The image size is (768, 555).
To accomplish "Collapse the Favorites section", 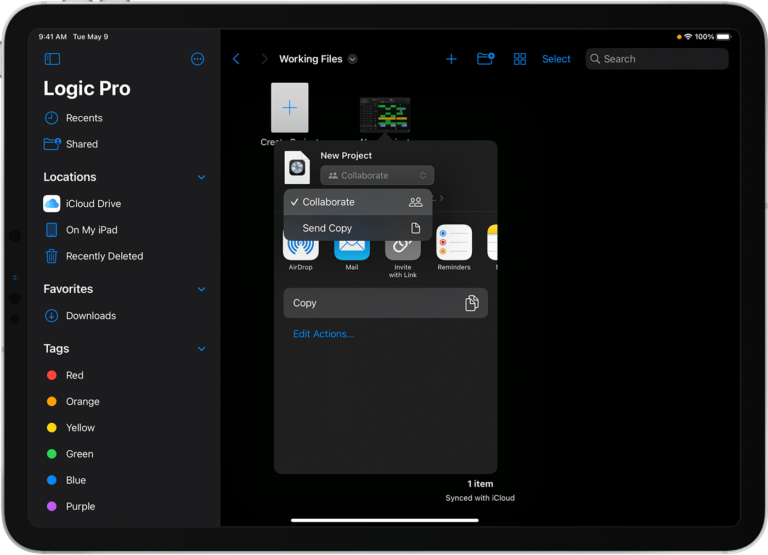I will (201, 290).
